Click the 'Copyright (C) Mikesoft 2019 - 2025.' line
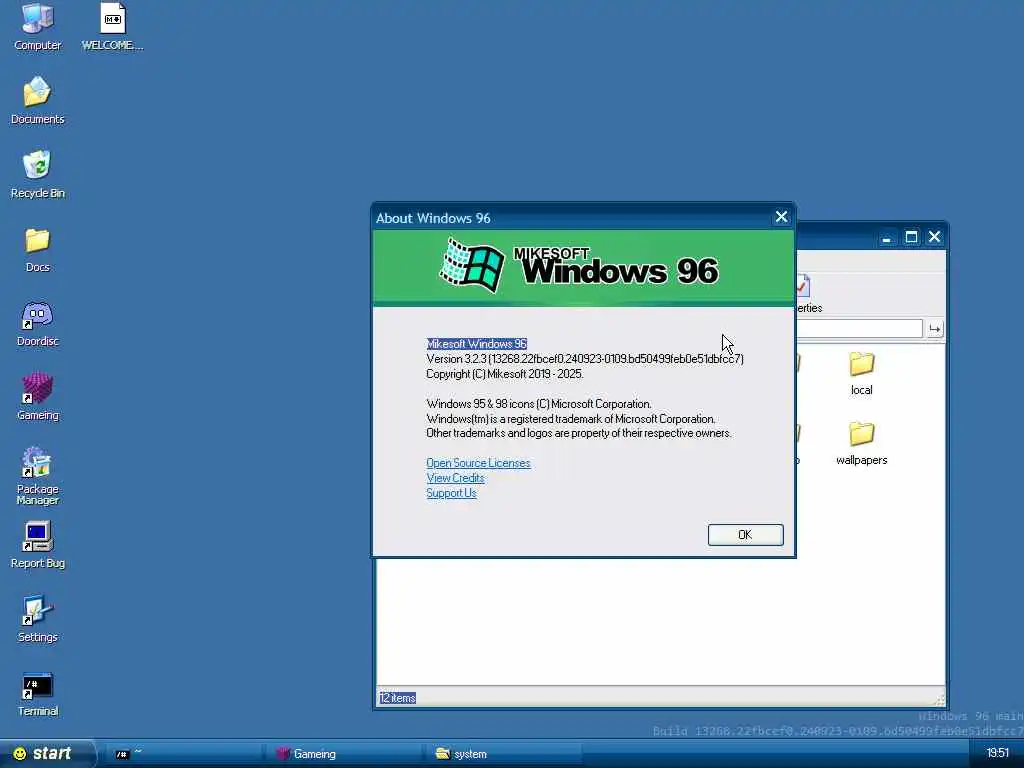 pos(504,374)
